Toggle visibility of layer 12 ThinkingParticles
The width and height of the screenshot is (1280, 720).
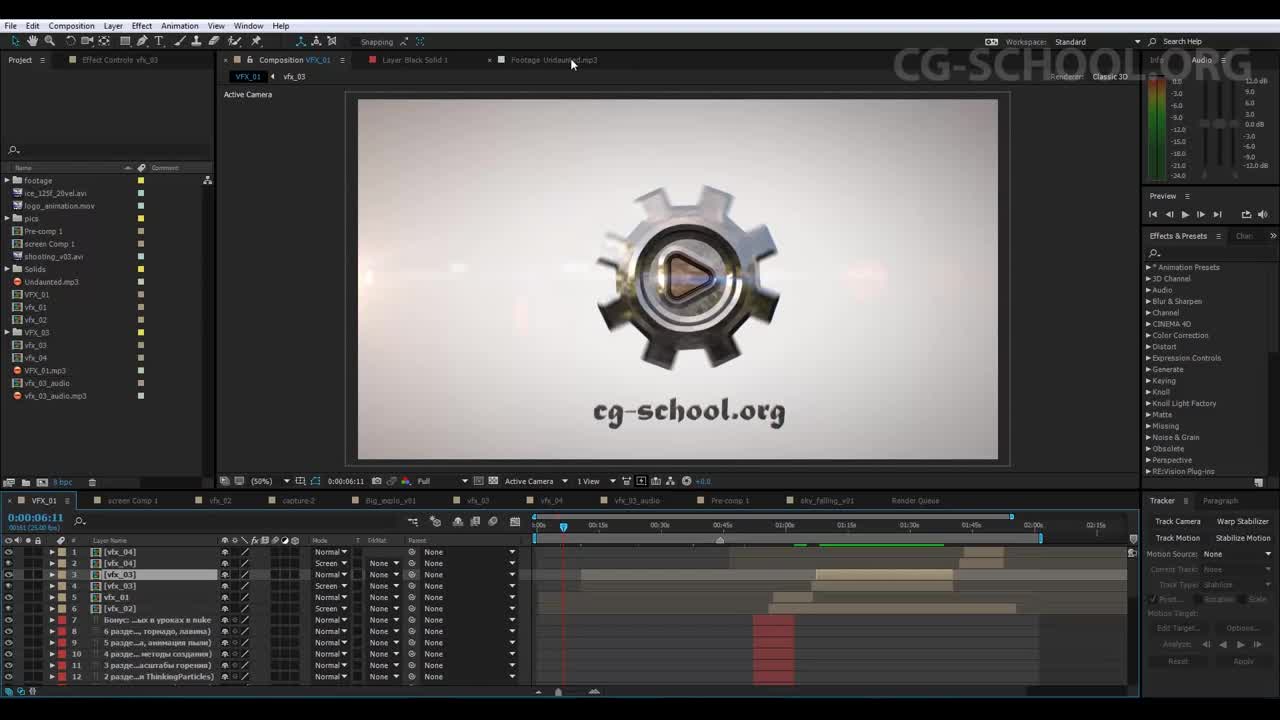[x=9, y=677]
